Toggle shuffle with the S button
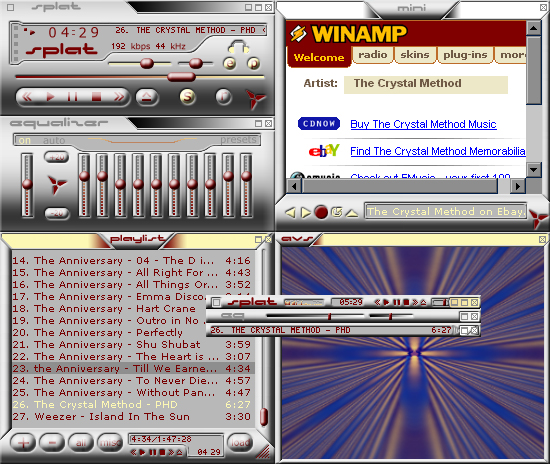550x464 pixels. pyautogui.click(x=188, y=96)
